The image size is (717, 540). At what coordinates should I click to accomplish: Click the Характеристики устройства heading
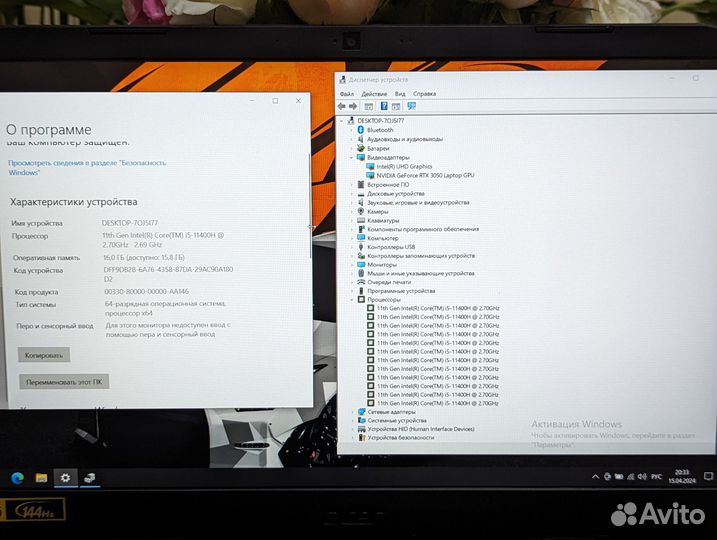click(x=74, y=202)
